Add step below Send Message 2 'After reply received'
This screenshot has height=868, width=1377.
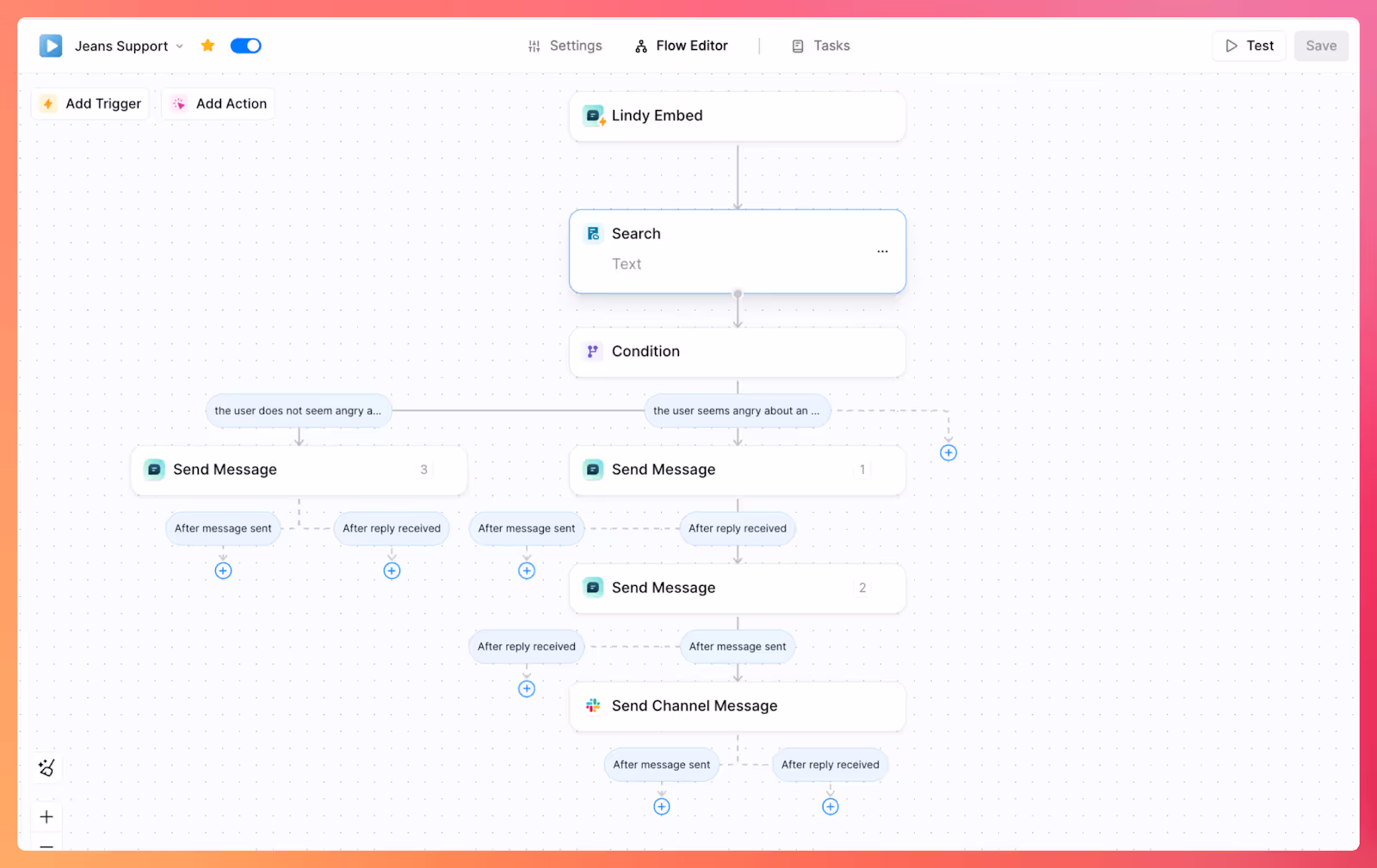click(x=527, y=688)
